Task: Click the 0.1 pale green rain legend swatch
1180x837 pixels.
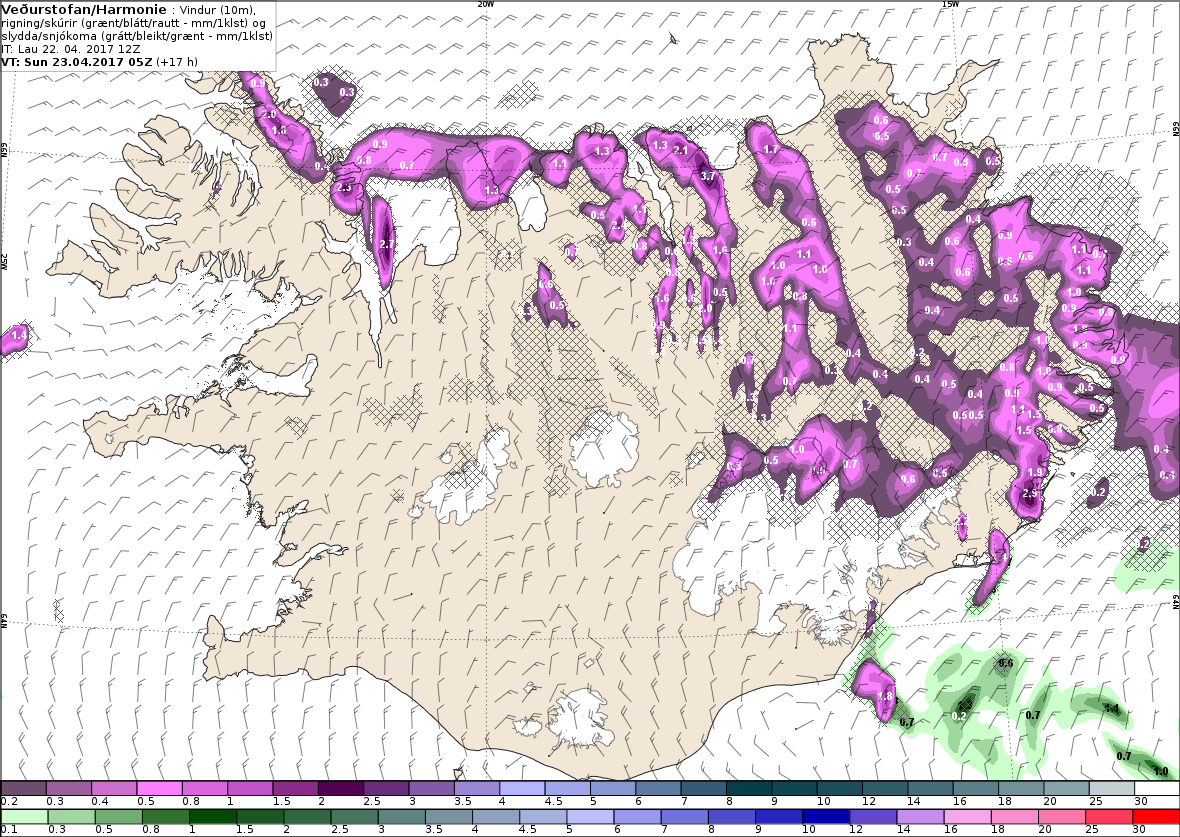Action: pyautogui.click(x=24, y=817)
